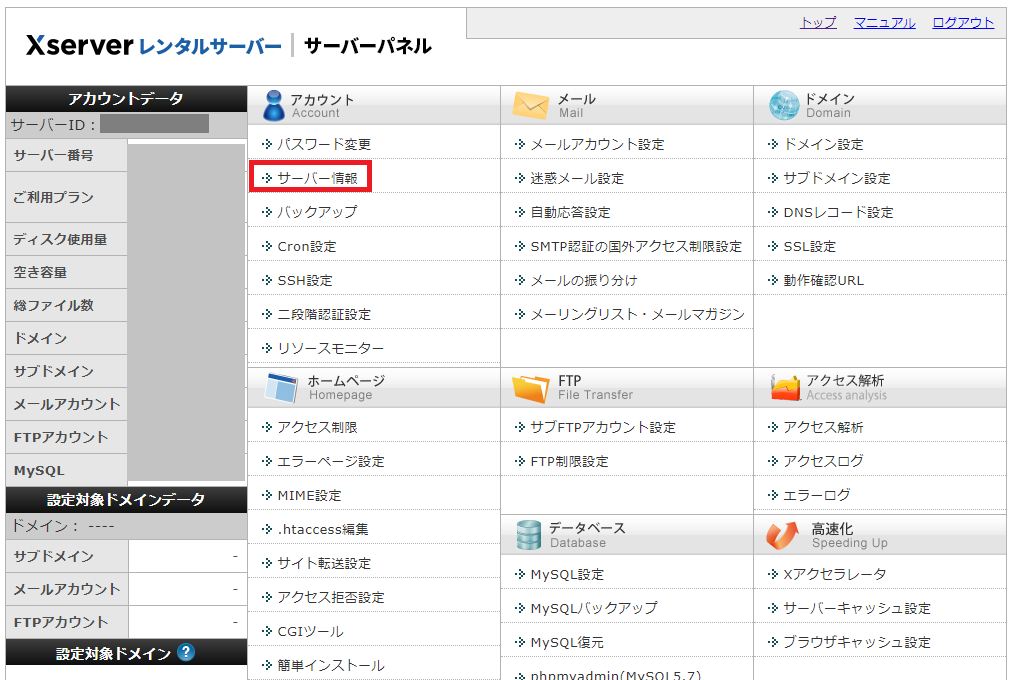Open MIME設定

[x=309, y=496]
